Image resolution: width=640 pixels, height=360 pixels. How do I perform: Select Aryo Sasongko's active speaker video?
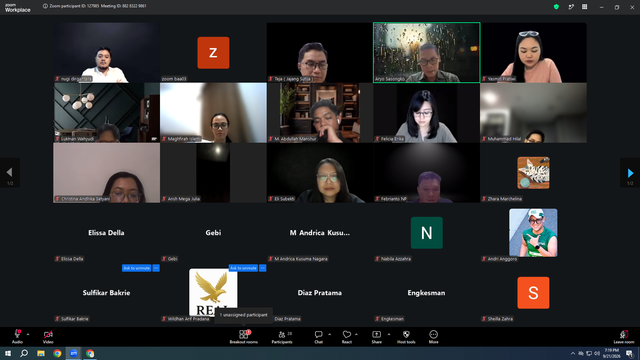point(427,53)
